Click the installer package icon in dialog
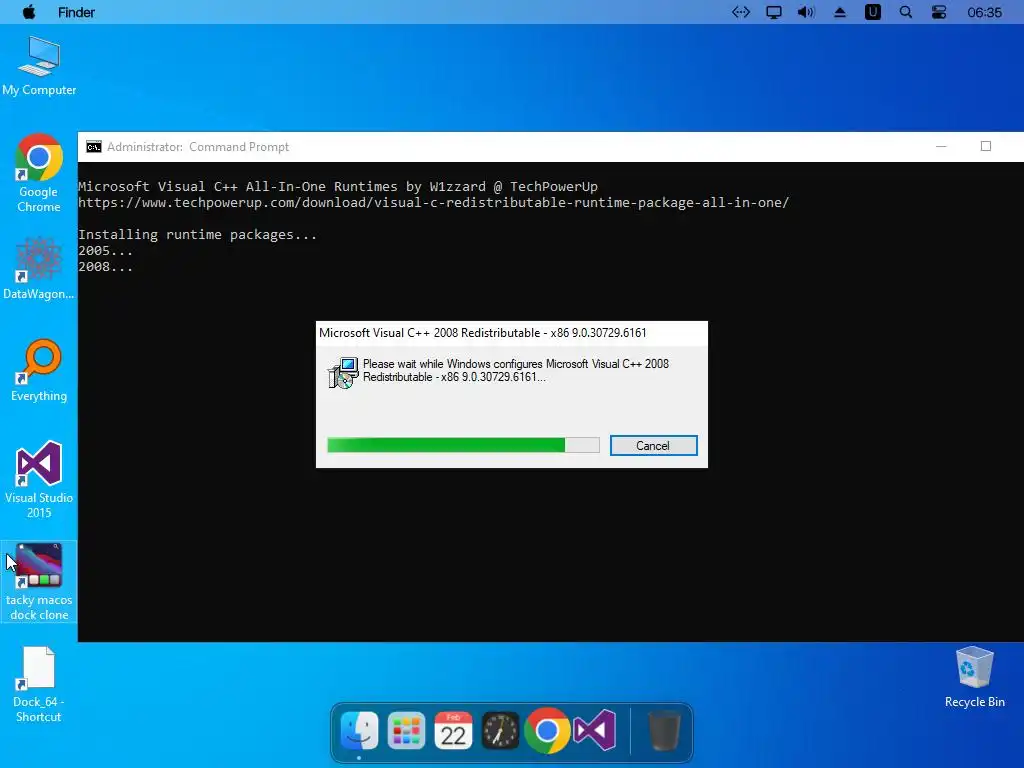The height and width of the screenshot is (768, 1024). tap(343, 373)
